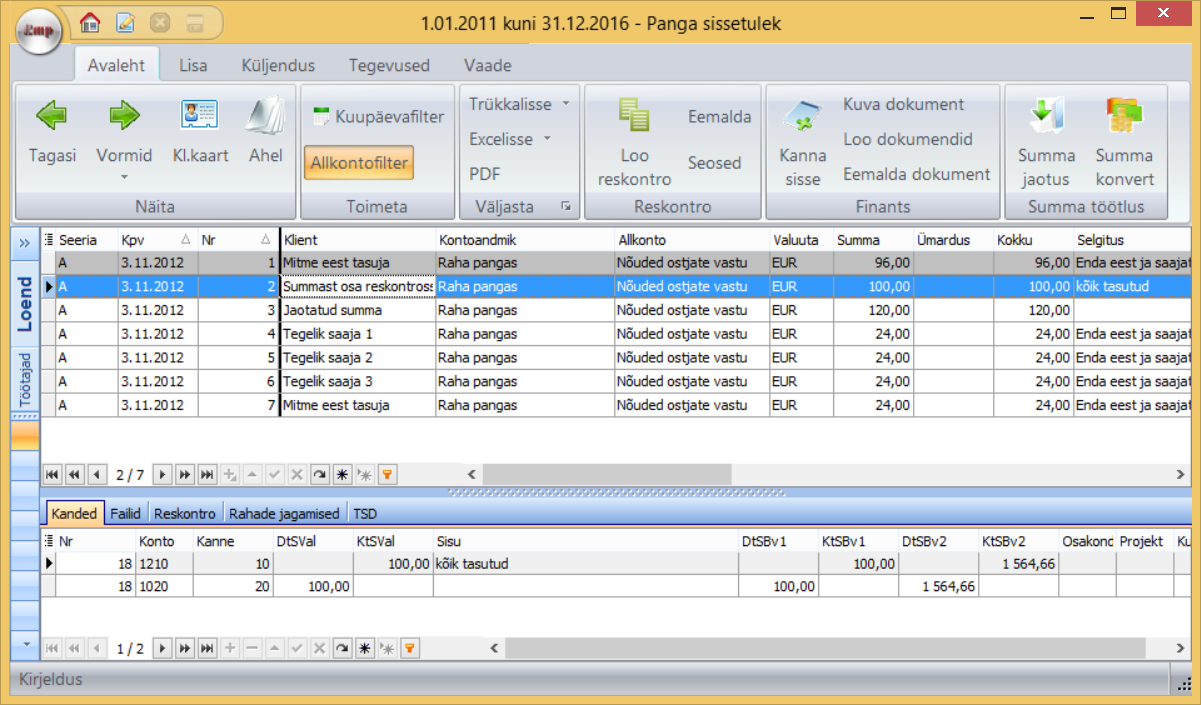Click the Tagasi green back arrow
1201x705 pixels.
[52, 117]
